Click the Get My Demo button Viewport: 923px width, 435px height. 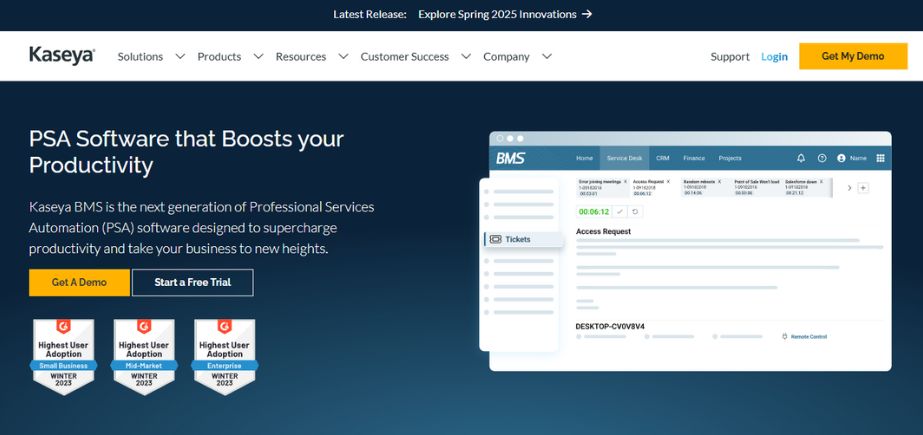point(853,56)
